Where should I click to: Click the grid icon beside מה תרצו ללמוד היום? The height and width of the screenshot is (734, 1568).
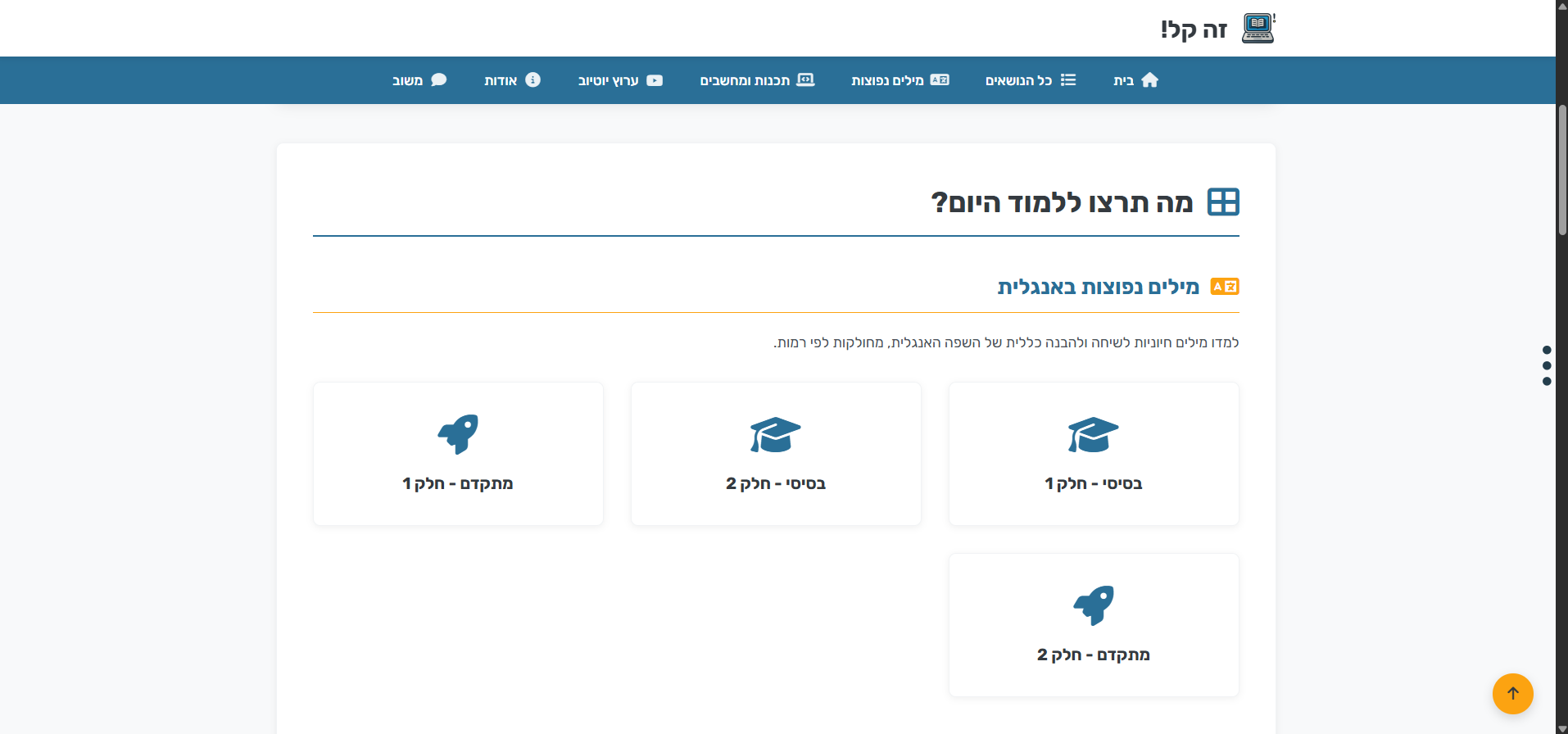[1224, 202]
